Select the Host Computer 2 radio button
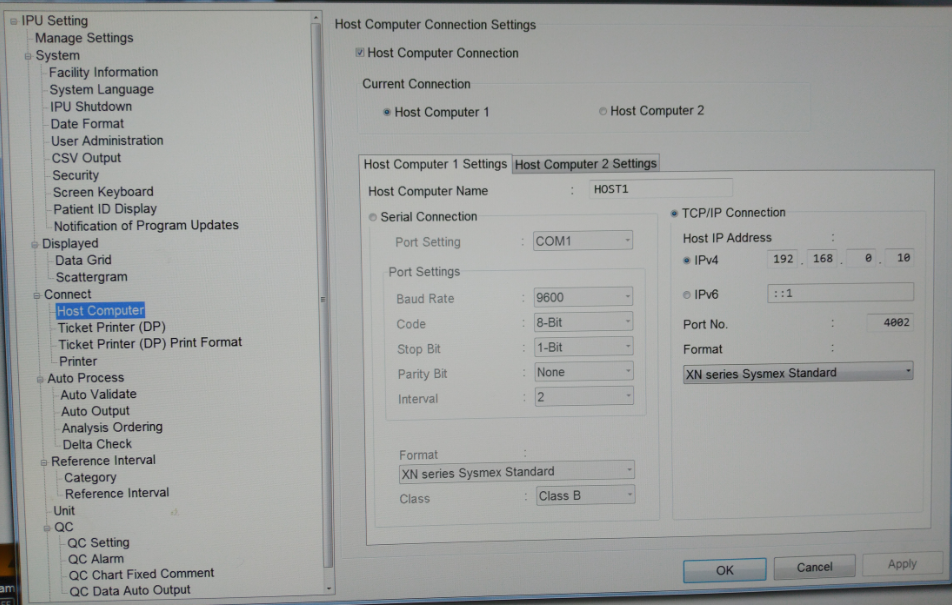 [x=603, y=111]
